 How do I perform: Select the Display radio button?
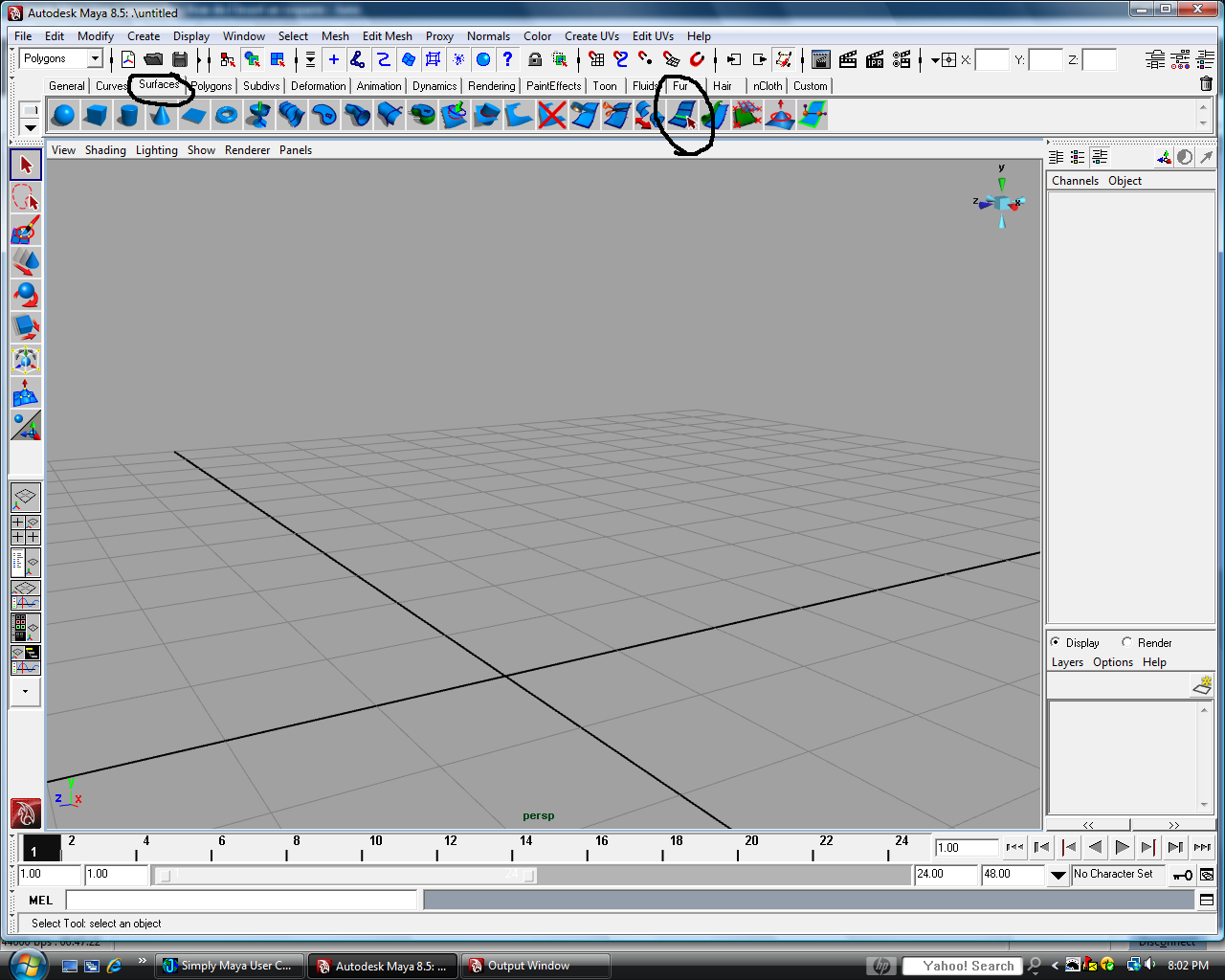click(1056, 642)
